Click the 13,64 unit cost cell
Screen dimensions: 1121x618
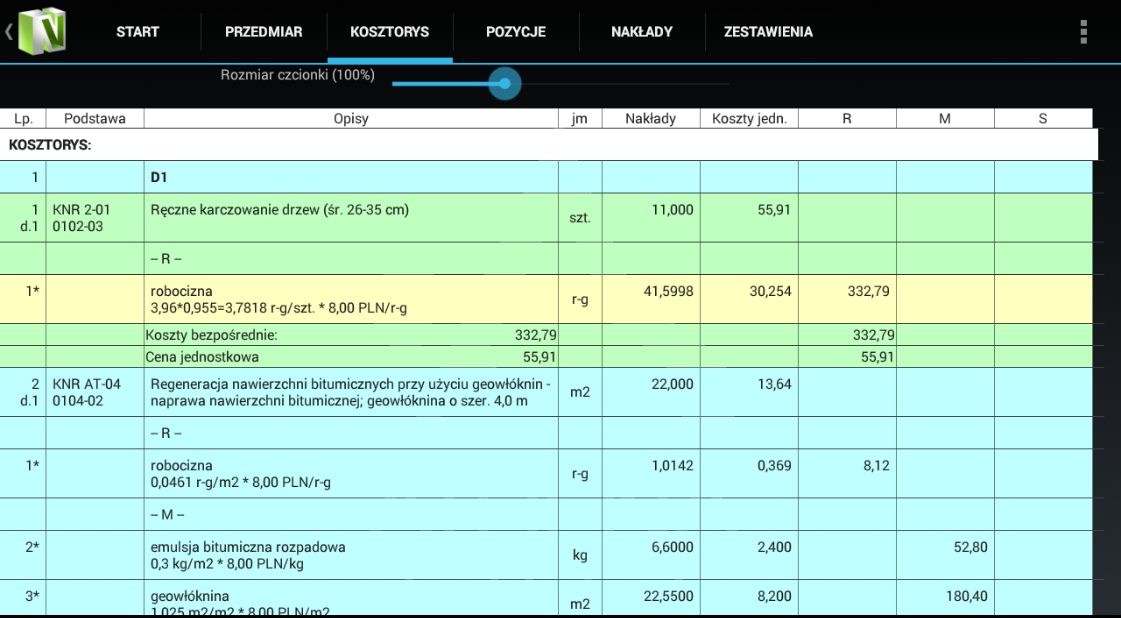(749, 392)
